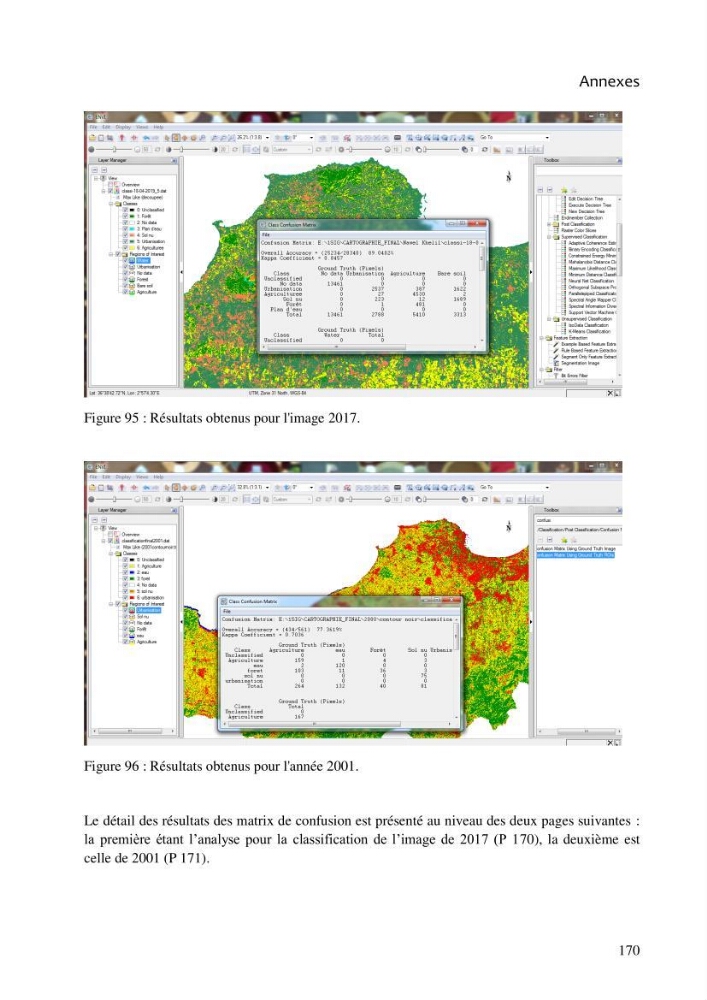The height and width of the screenshot is (1000, 707).
Task: Adjust contrast slider in Figure 96 toolbar
Action: tap(191, 499)
